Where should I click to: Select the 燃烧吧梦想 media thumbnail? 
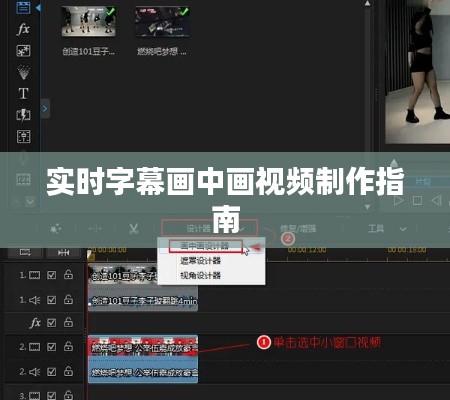162,22
